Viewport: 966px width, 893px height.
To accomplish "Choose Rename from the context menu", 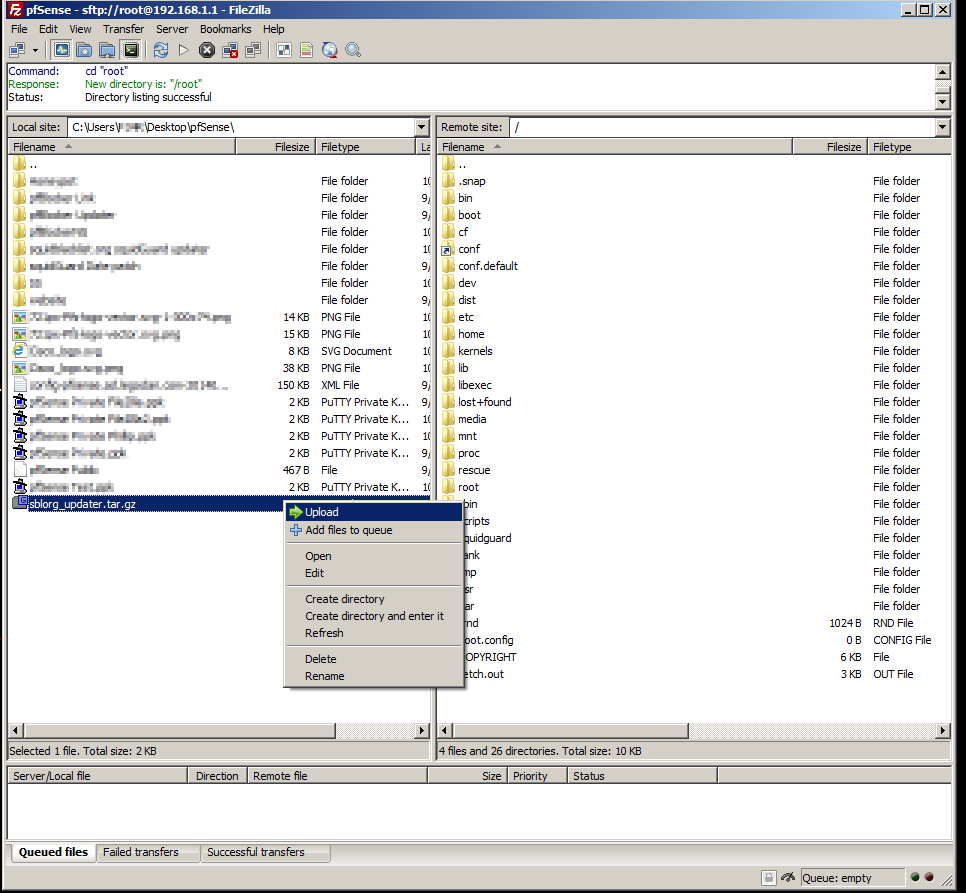I will point(374,676).
